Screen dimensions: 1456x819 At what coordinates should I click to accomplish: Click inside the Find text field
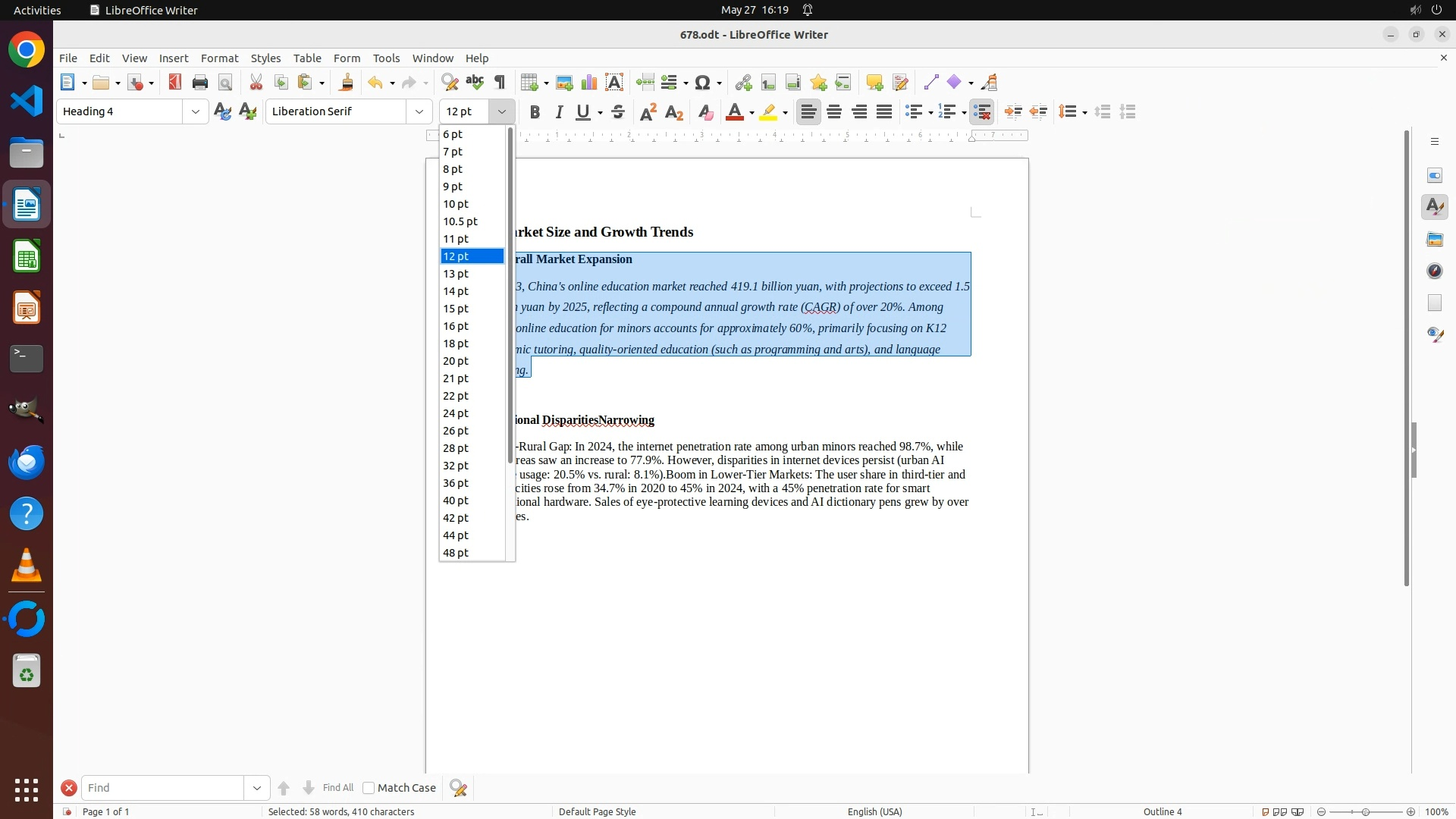(163, 788)
